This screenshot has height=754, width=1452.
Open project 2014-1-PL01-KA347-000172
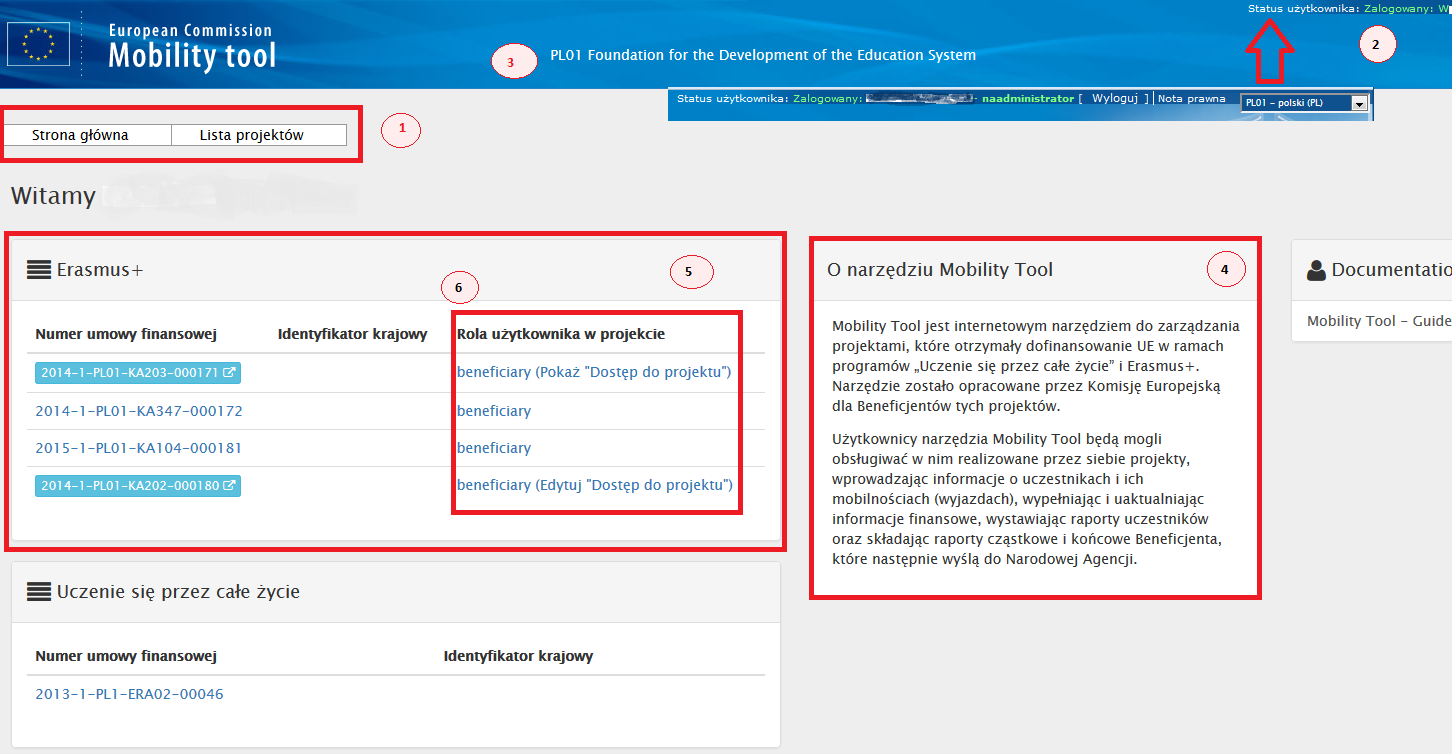(139, 411)
